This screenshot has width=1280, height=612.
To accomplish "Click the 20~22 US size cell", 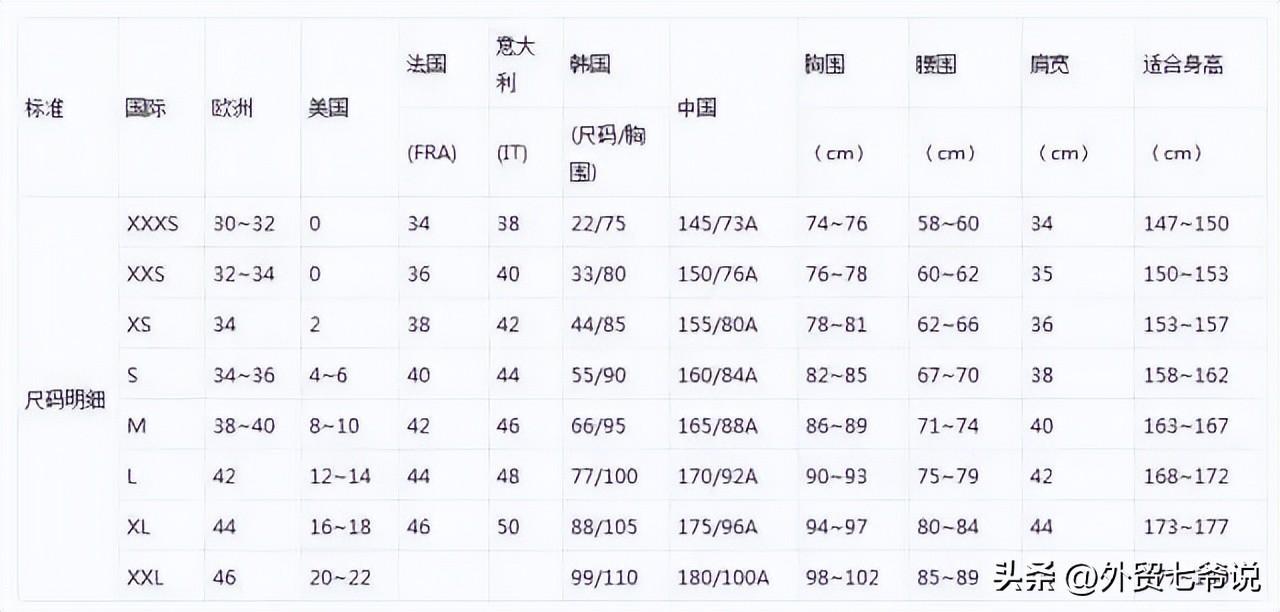I will tap(340, 577).
